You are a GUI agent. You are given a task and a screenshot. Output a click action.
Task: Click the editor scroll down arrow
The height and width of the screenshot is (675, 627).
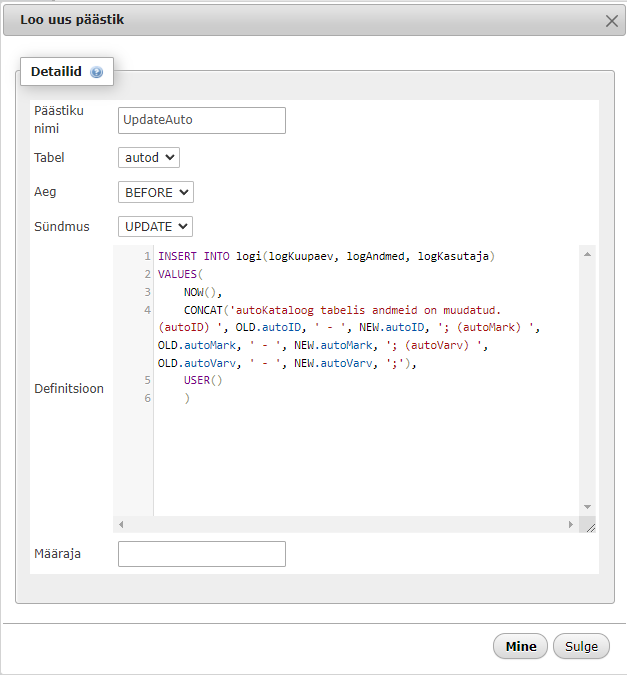pyautogui.click(x=587, y=507)
